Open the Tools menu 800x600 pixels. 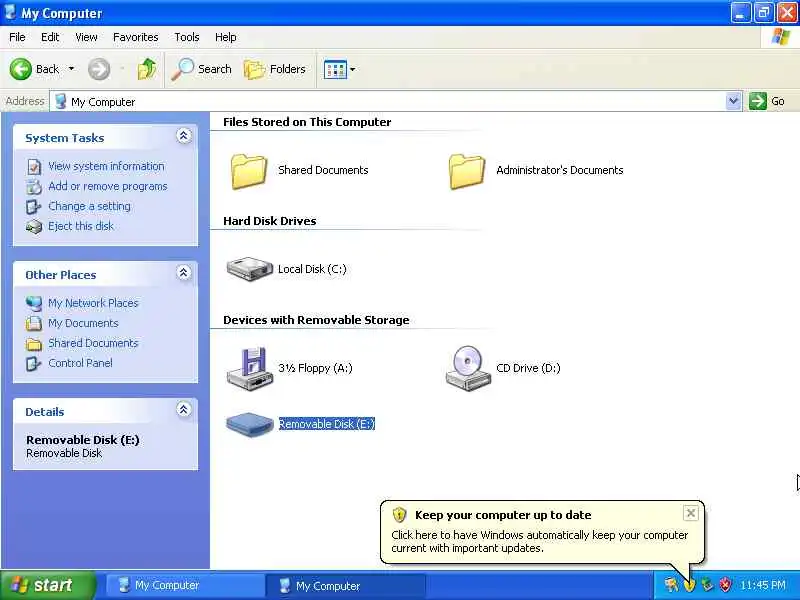187,37
